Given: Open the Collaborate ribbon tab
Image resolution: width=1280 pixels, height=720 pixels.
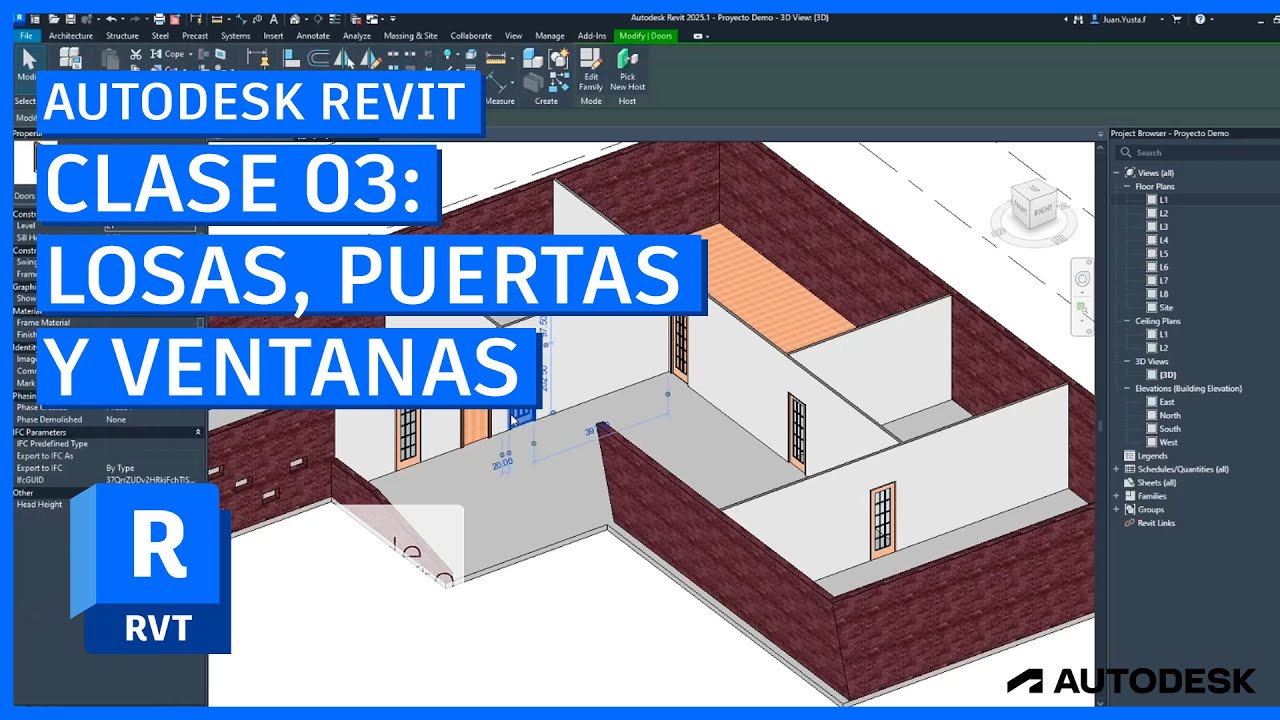Looking at the screenshot, I should 471,36.
